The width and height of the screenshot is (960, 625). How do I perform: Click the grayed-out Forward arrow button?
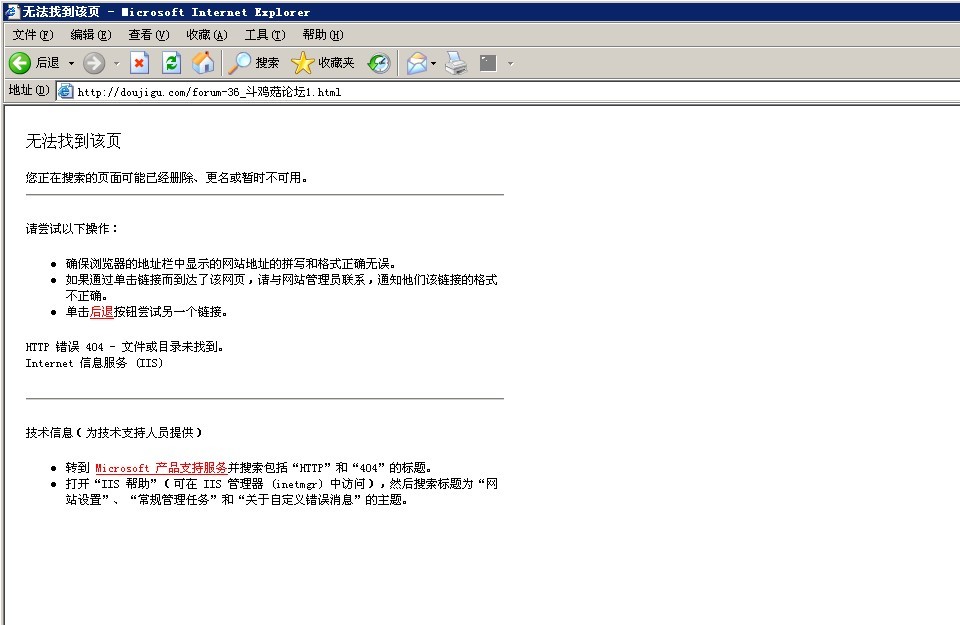click(x=94, y=62)
